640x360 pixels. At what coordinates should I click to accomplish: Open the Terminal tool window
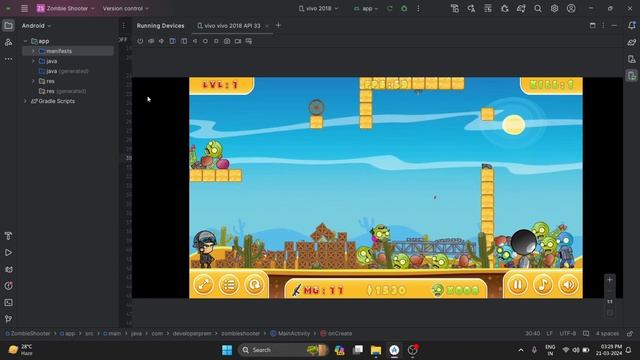click(x=8, y=302)
